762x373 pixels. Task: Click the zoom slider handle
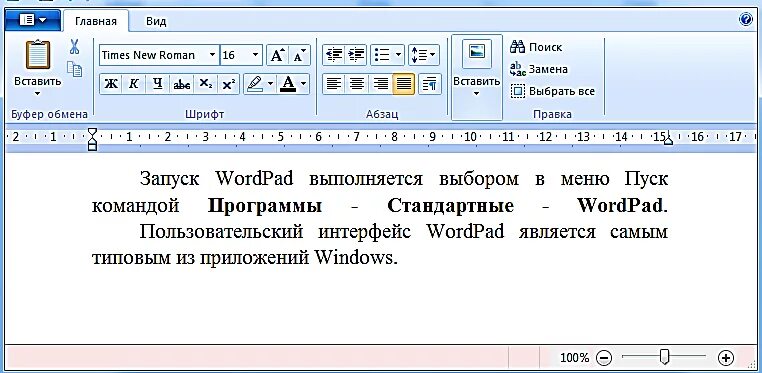[664, 357]
